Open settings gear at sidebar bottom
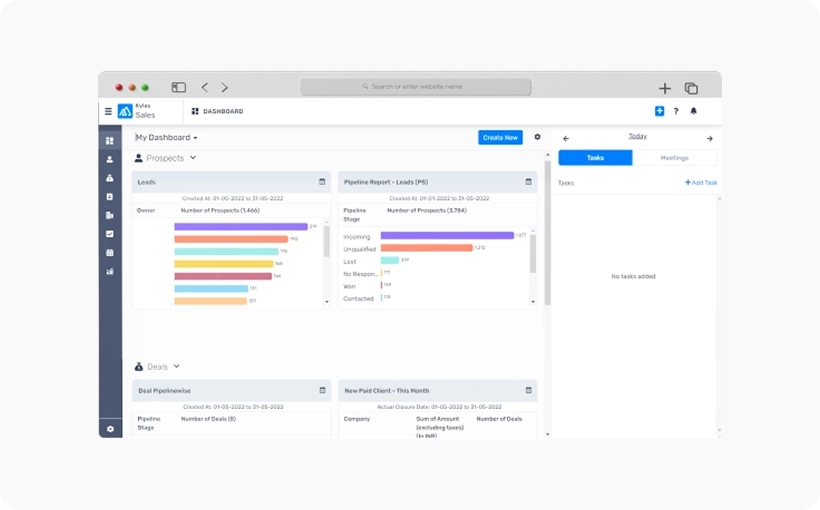Viewport: 820px width, 510px height. tap(110, 428)
